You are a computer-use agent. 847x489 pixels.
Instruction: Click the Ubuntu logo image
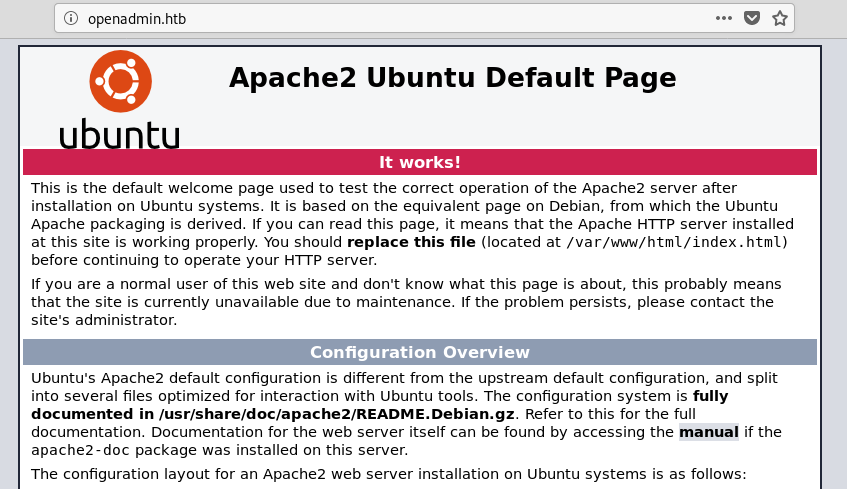[x=120, y=101]
